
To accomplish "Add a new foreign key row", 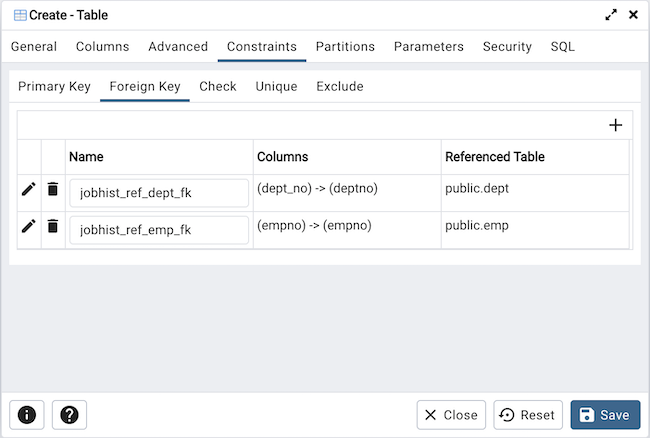I will [615, 125].
